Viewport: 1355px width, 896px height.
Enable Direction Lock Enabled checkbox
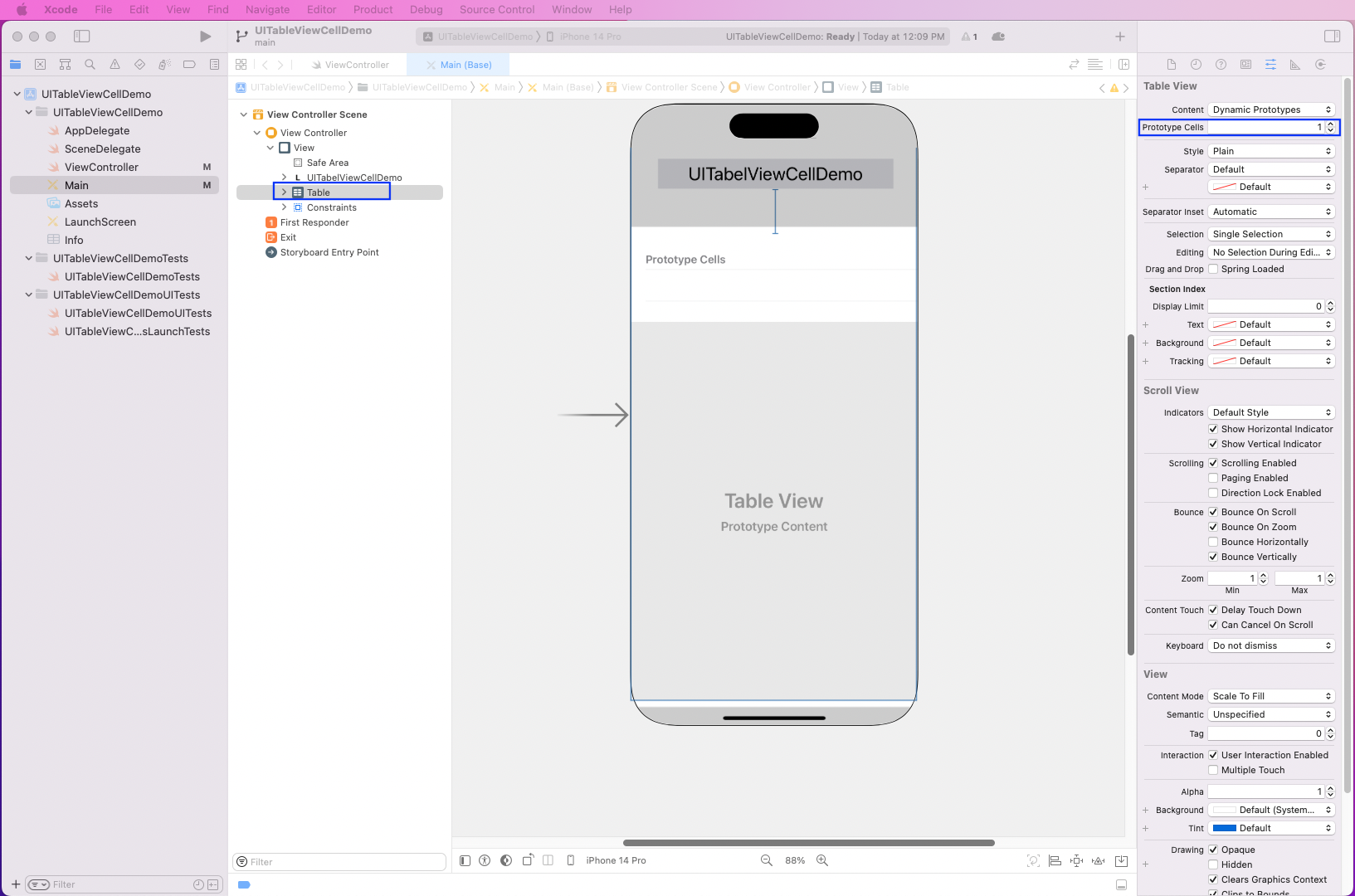tap(1213, 493)
